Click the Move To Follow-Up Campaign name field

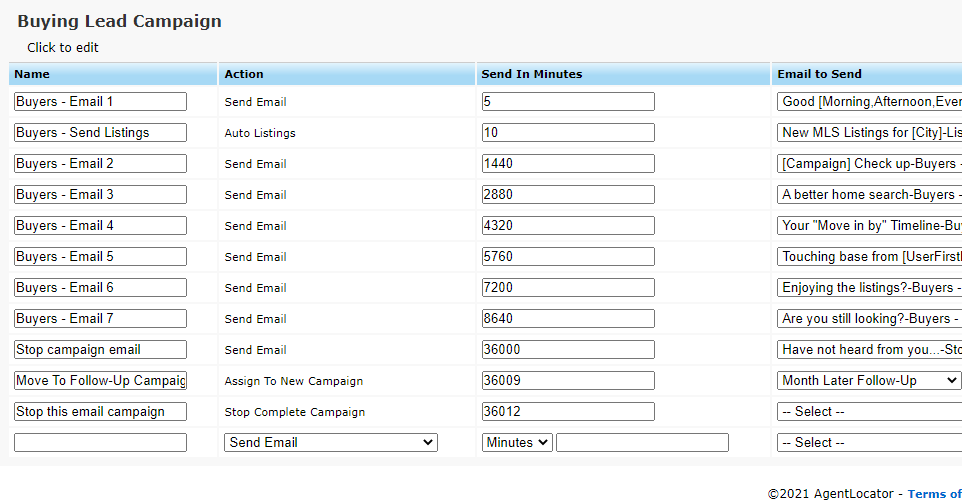(x=101, y=380)
